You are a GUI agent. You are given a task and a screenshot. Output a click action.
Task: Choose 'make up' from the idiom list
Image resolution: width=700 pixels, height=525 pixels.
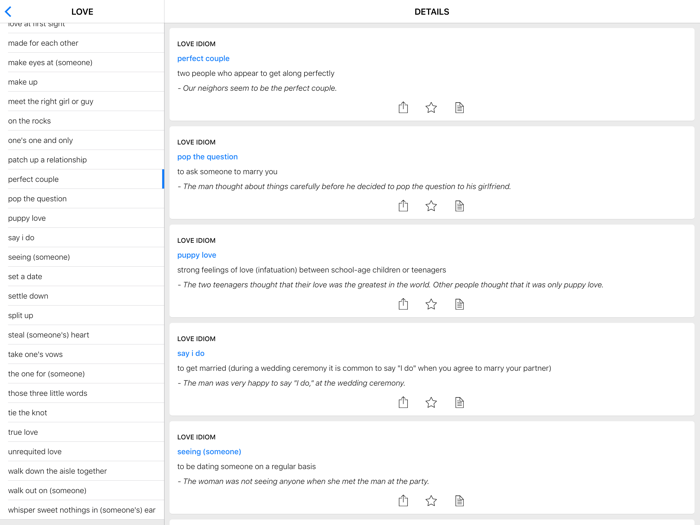click(x=82, y=82)
